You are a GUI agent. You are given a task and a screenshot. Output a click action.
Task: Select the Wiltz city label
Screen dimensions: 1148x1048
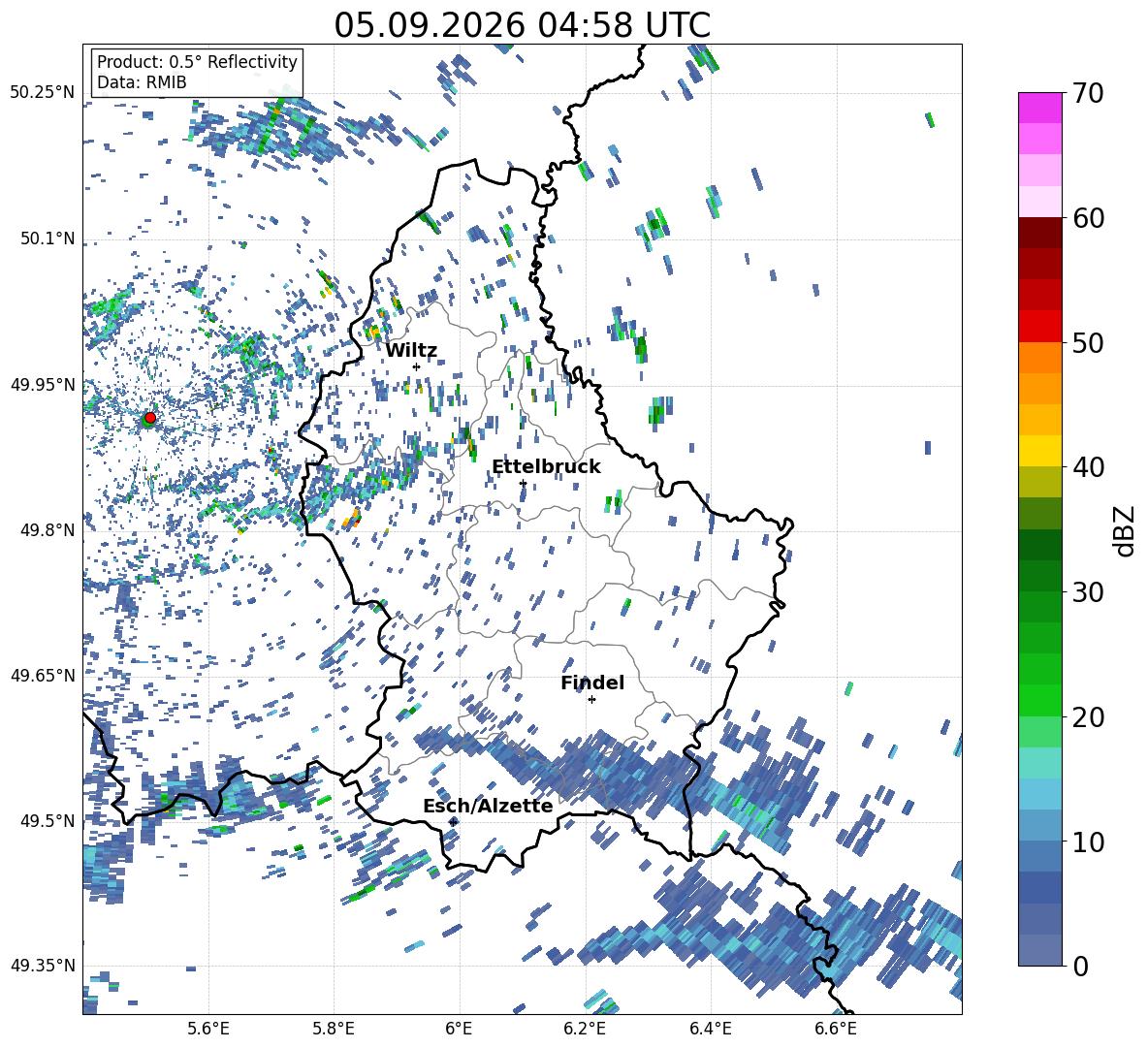click(411, 351)
